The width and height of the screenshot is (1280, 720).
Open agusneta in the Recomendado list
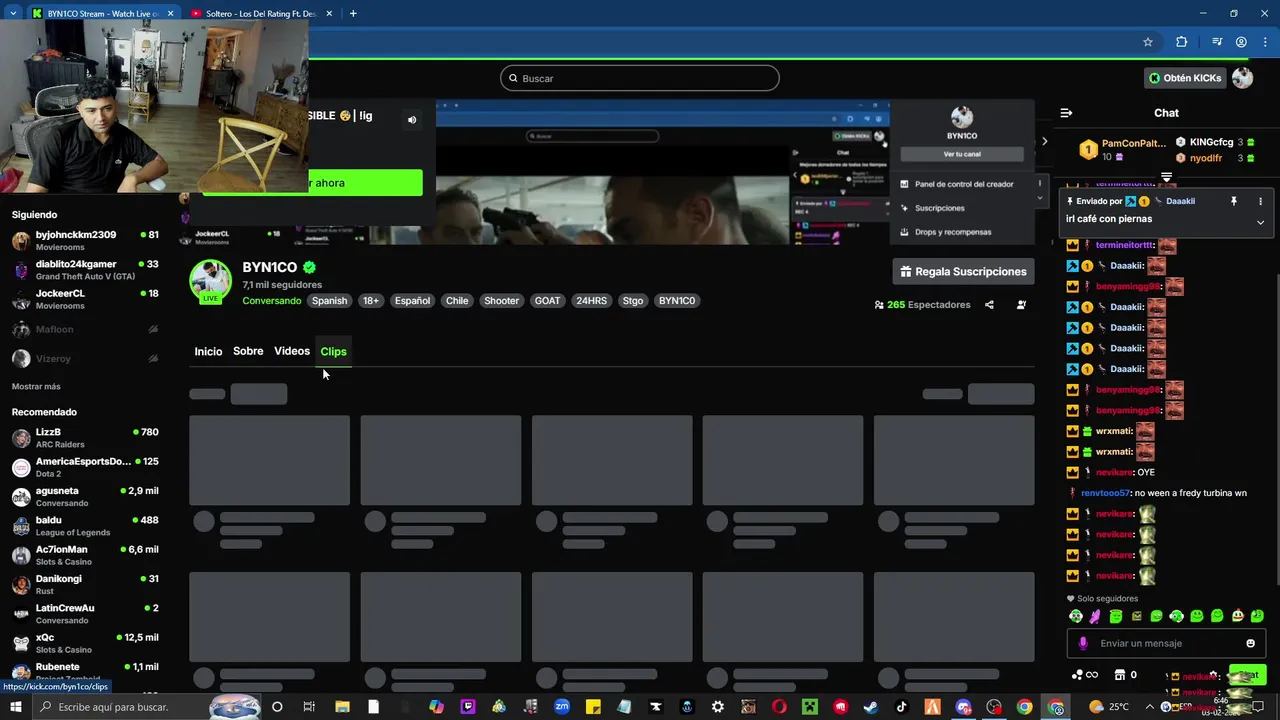point(85,497)
